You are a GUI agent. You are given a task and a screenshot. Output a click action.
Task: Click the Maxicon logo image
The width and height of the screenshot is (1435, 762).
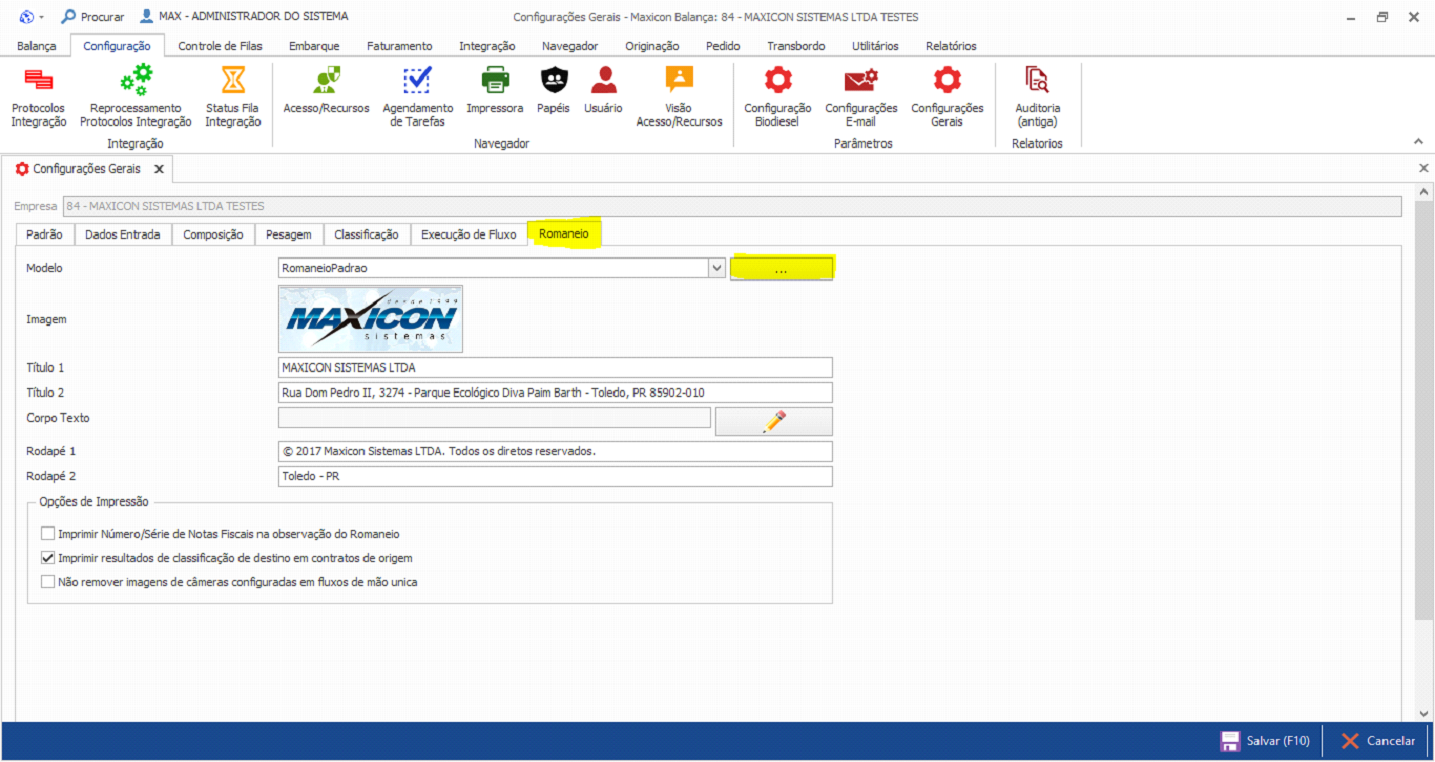(x=370, y=319)
